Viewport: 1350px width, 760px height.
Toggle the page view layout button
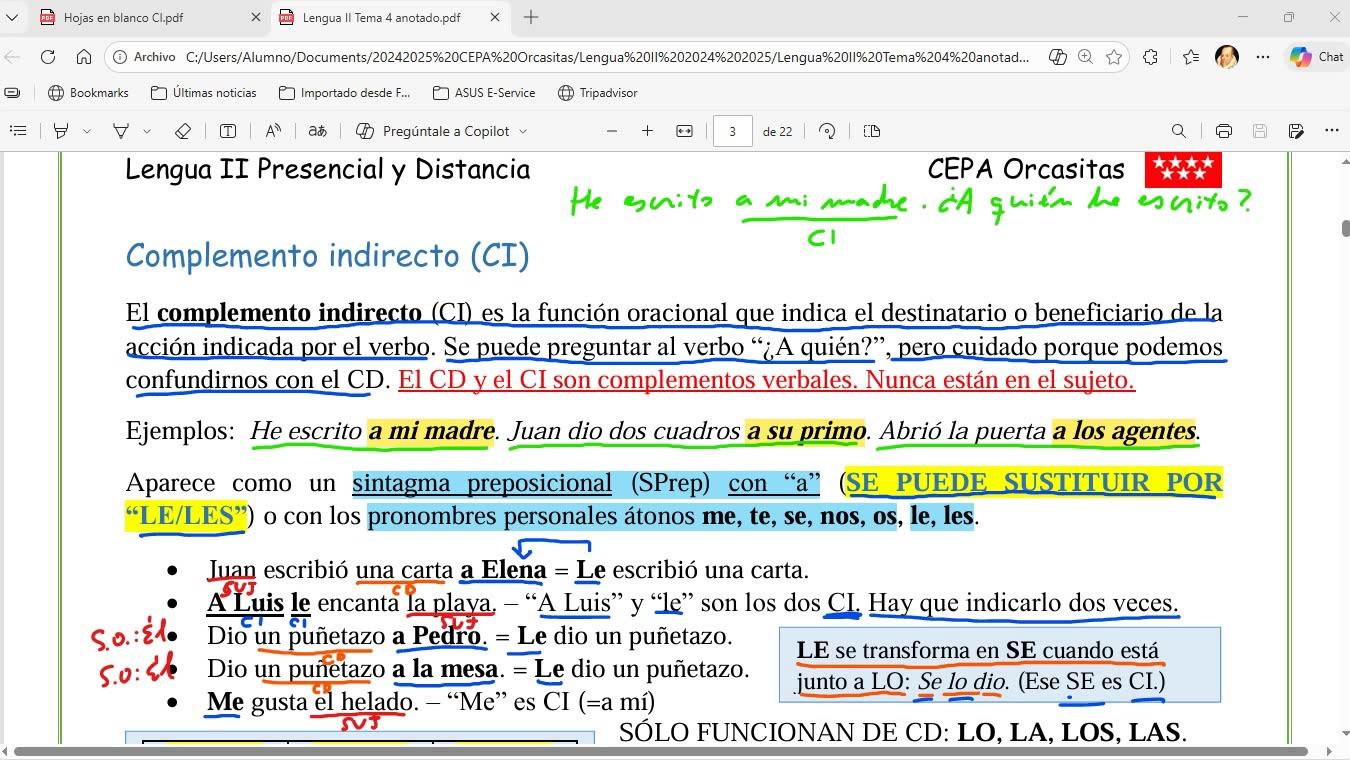coord(871,131)
